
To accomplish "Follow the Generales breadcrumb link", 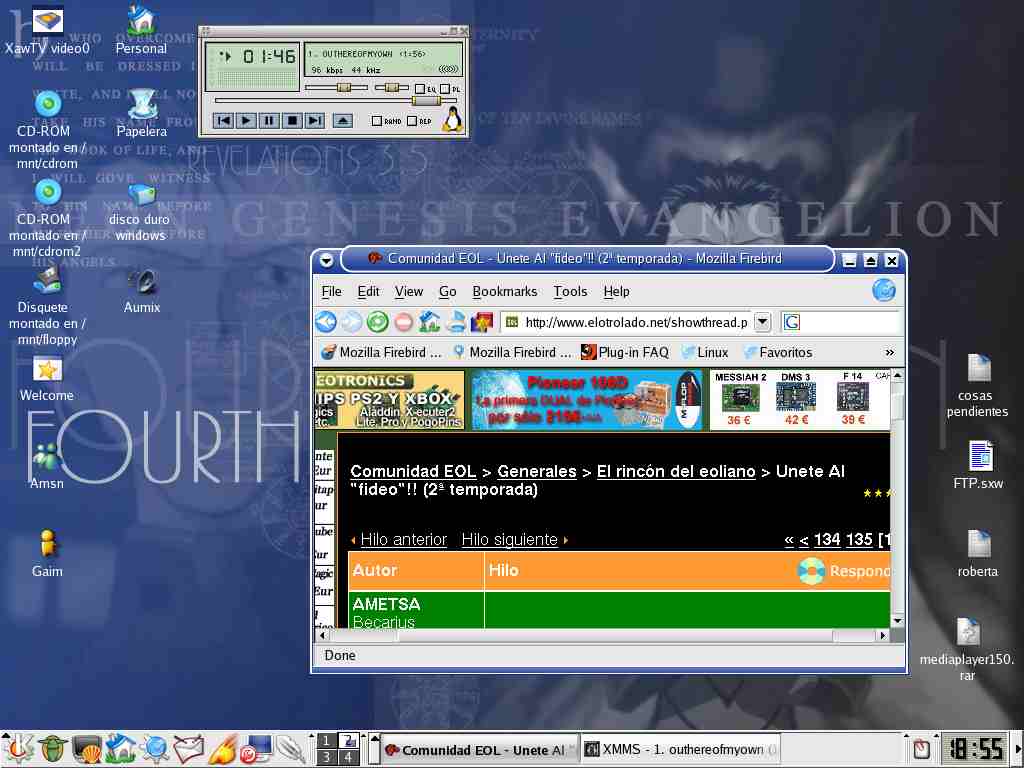I will pos(537,472).
